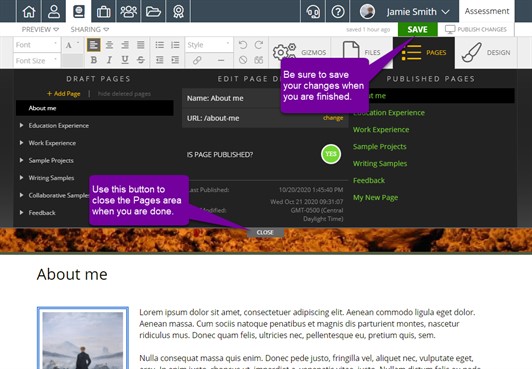Open the Home icon in top navigation
This screenshot has width=532, height=369.
29,12
